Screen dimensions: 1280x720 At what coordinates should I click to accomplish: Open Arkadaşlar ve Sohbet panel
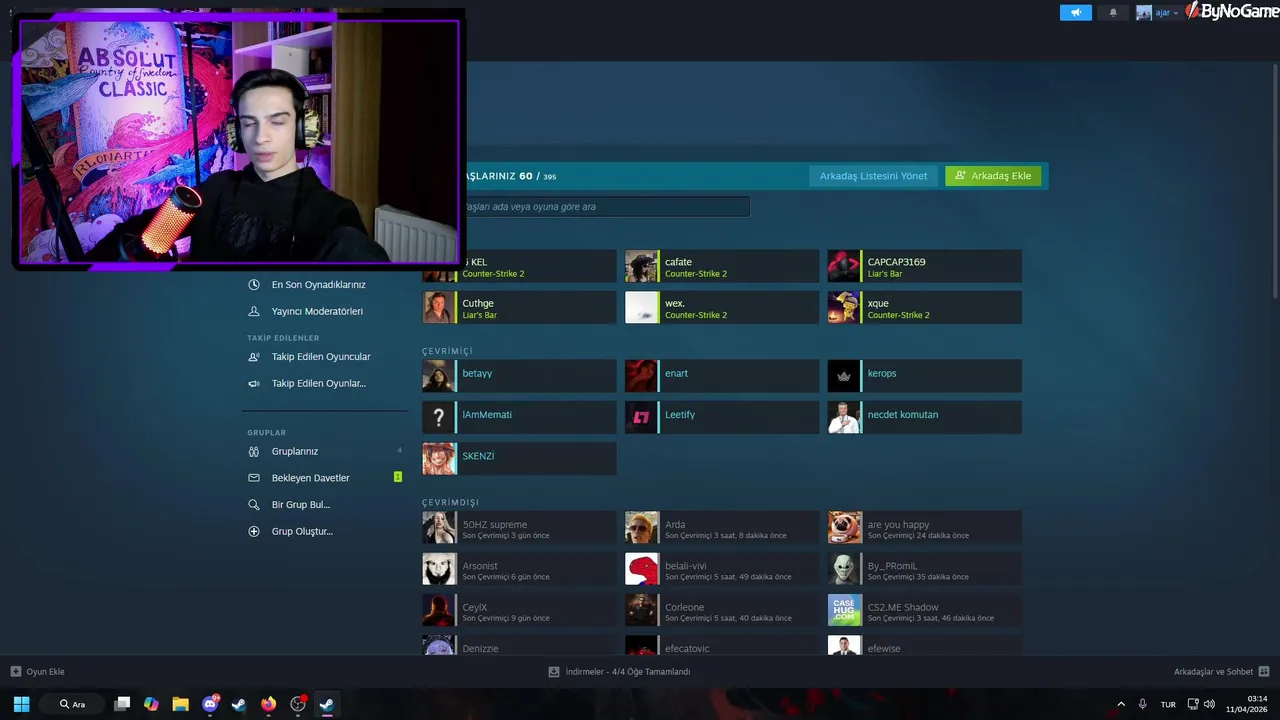(1221, 672)
